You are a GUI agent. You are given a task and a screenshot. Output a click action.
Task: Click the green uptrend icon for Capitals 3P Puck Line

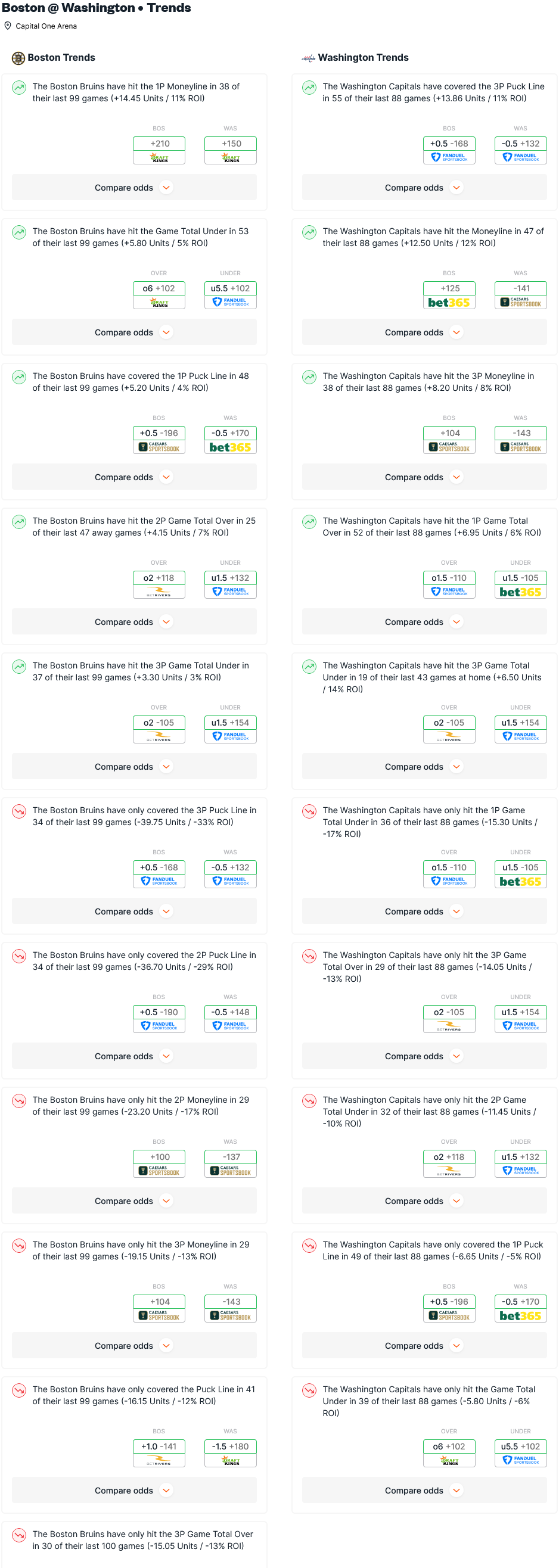click(309, 87)
